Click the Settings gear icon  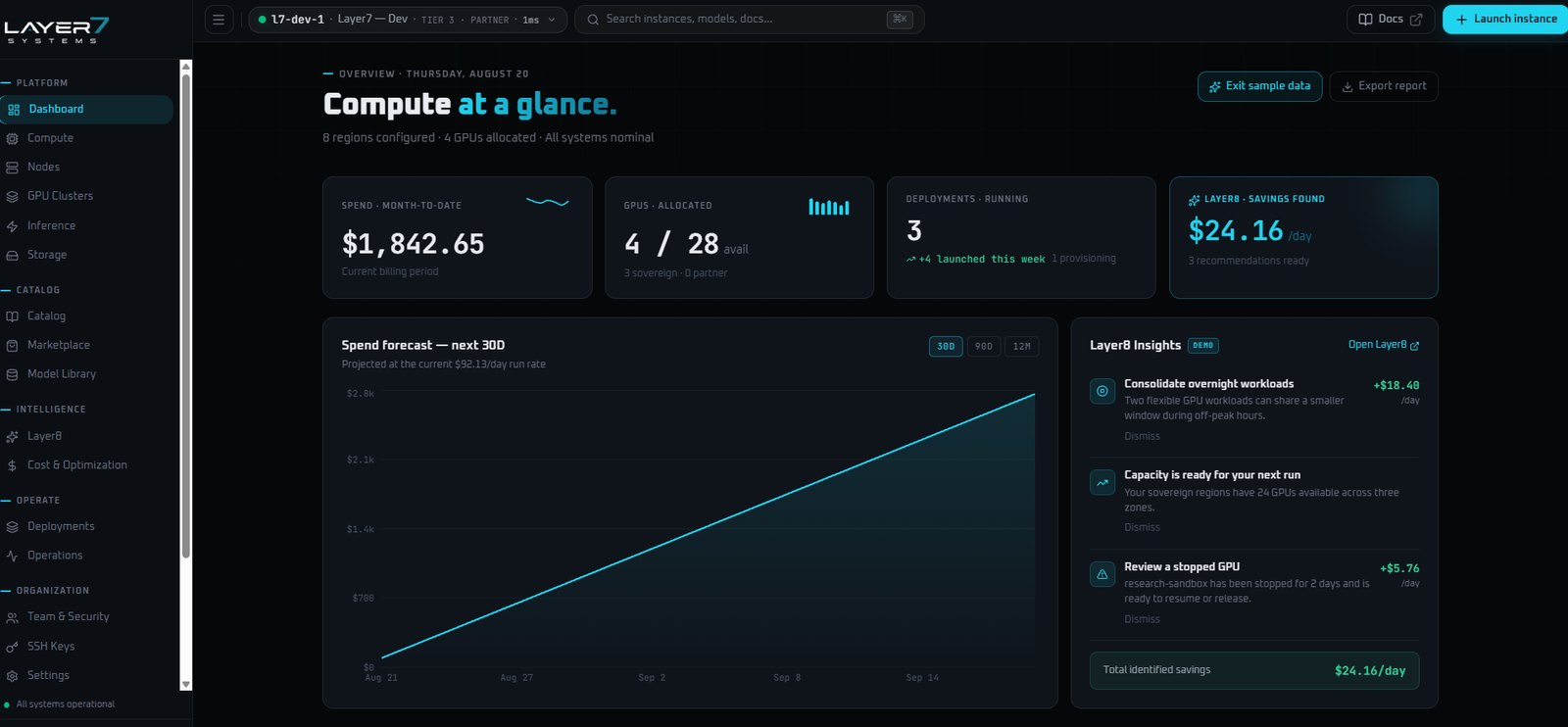(x=13, y=676)
